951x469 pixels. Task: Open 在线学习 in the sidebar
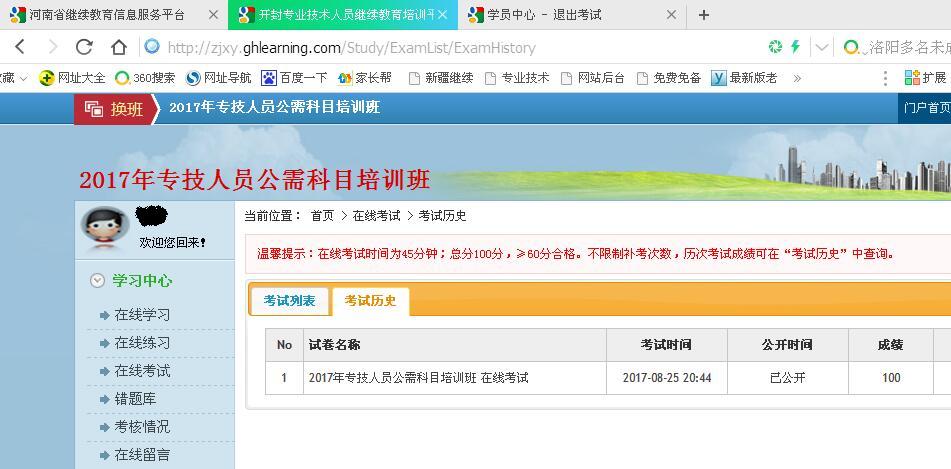tap(141, 315)
